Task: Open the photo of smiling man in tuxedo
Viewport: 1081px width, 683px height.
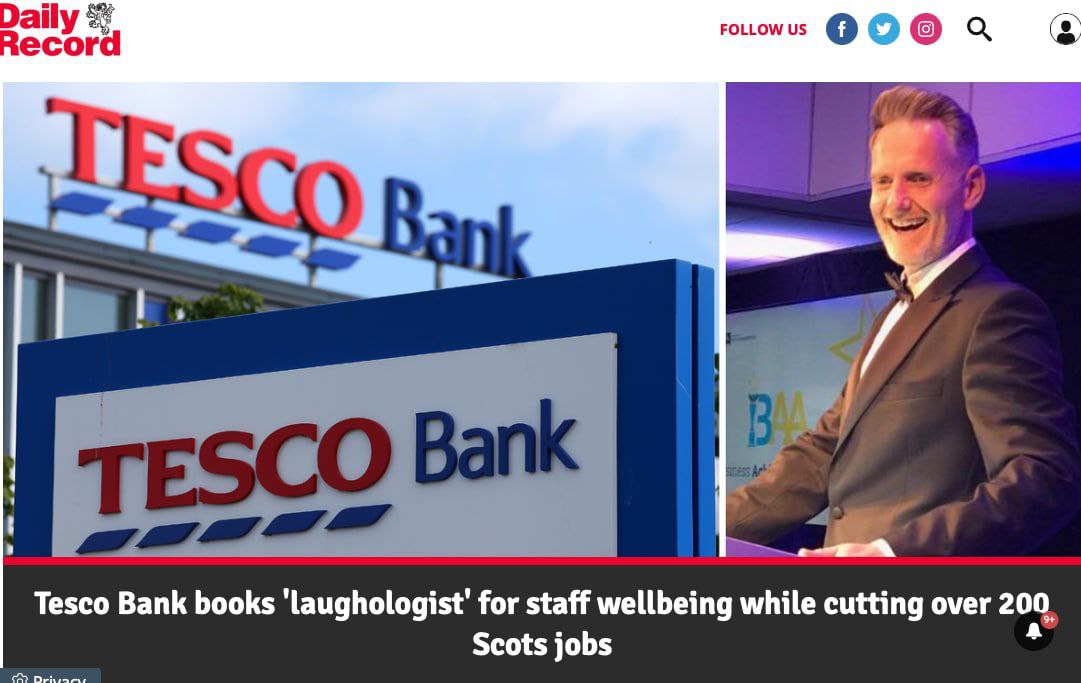Action: (903, 319)
